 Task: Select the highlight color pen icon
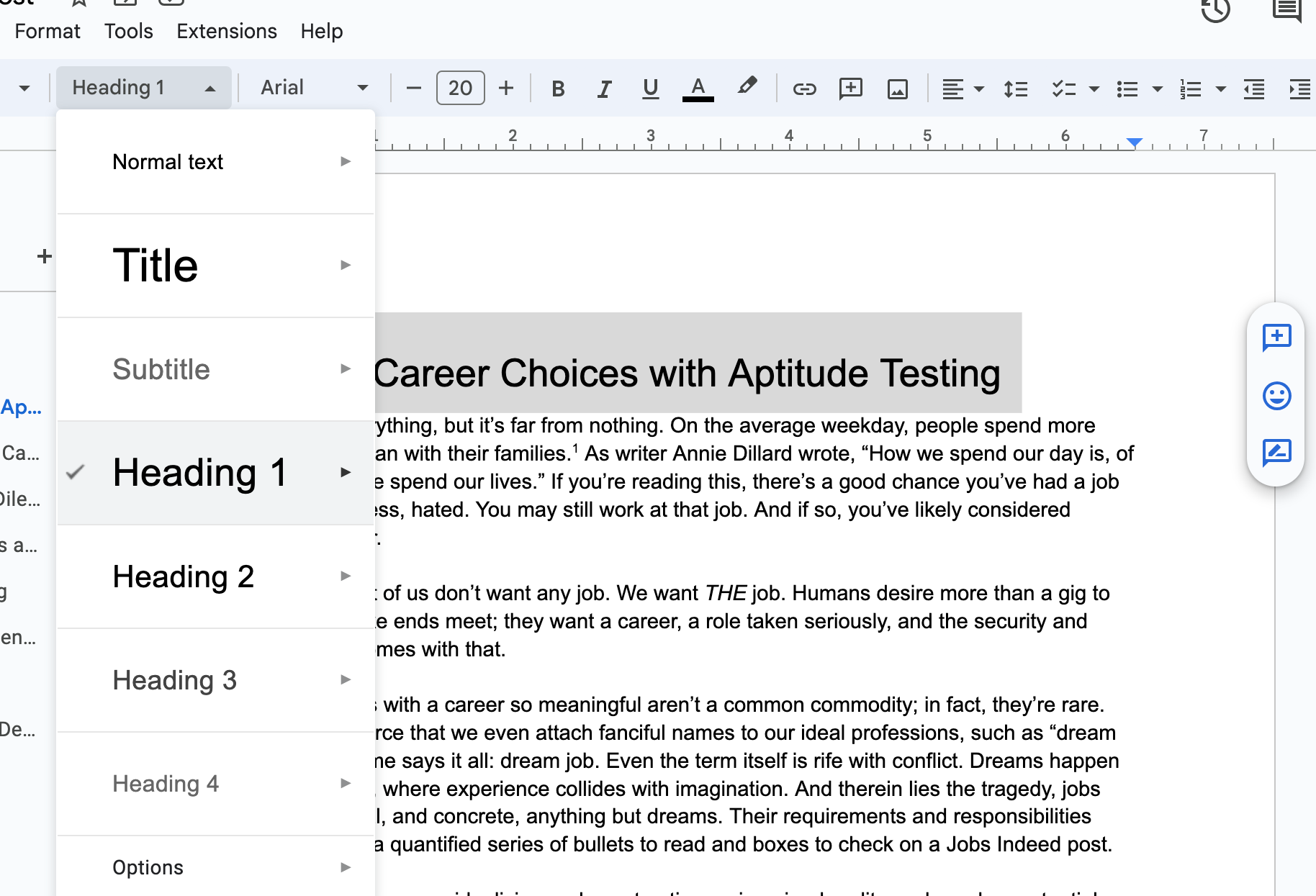(x=747, y=87)
